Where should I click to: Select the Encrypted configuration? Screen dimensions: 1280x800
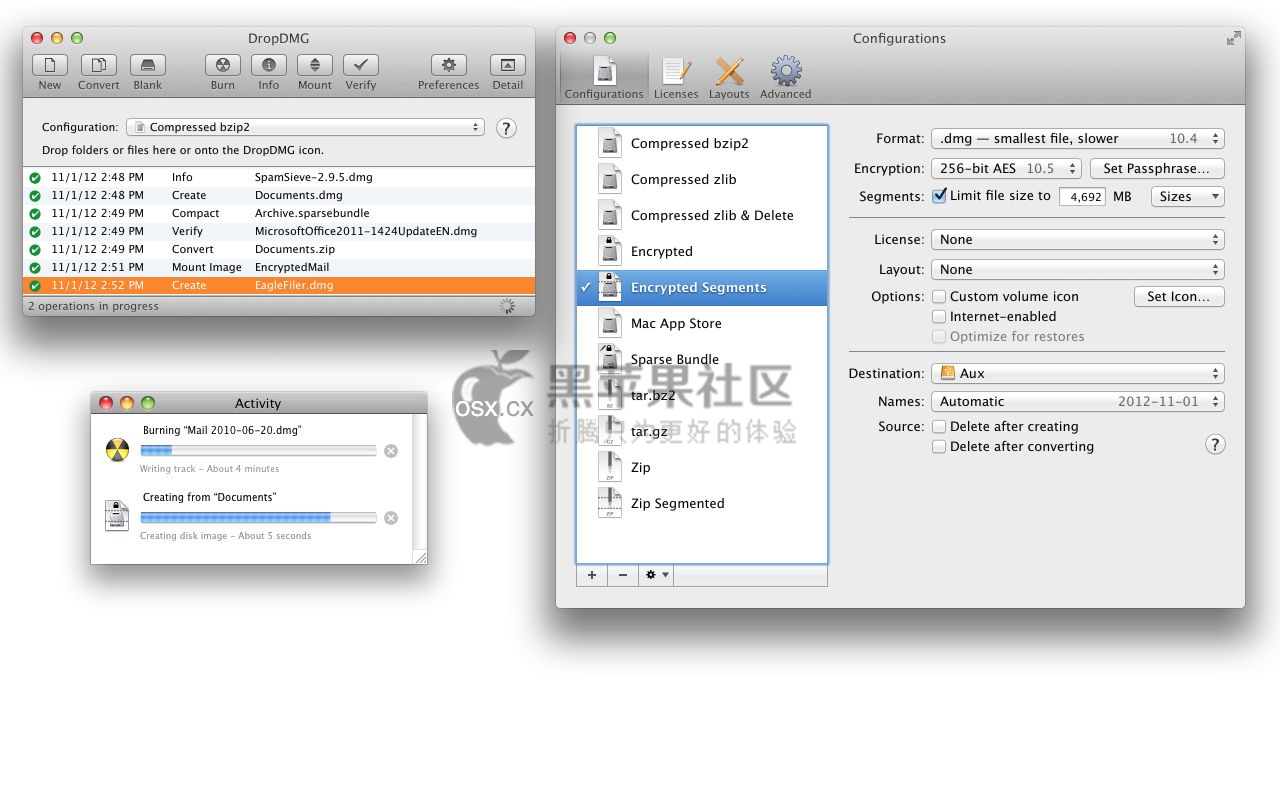click(702, 252)
